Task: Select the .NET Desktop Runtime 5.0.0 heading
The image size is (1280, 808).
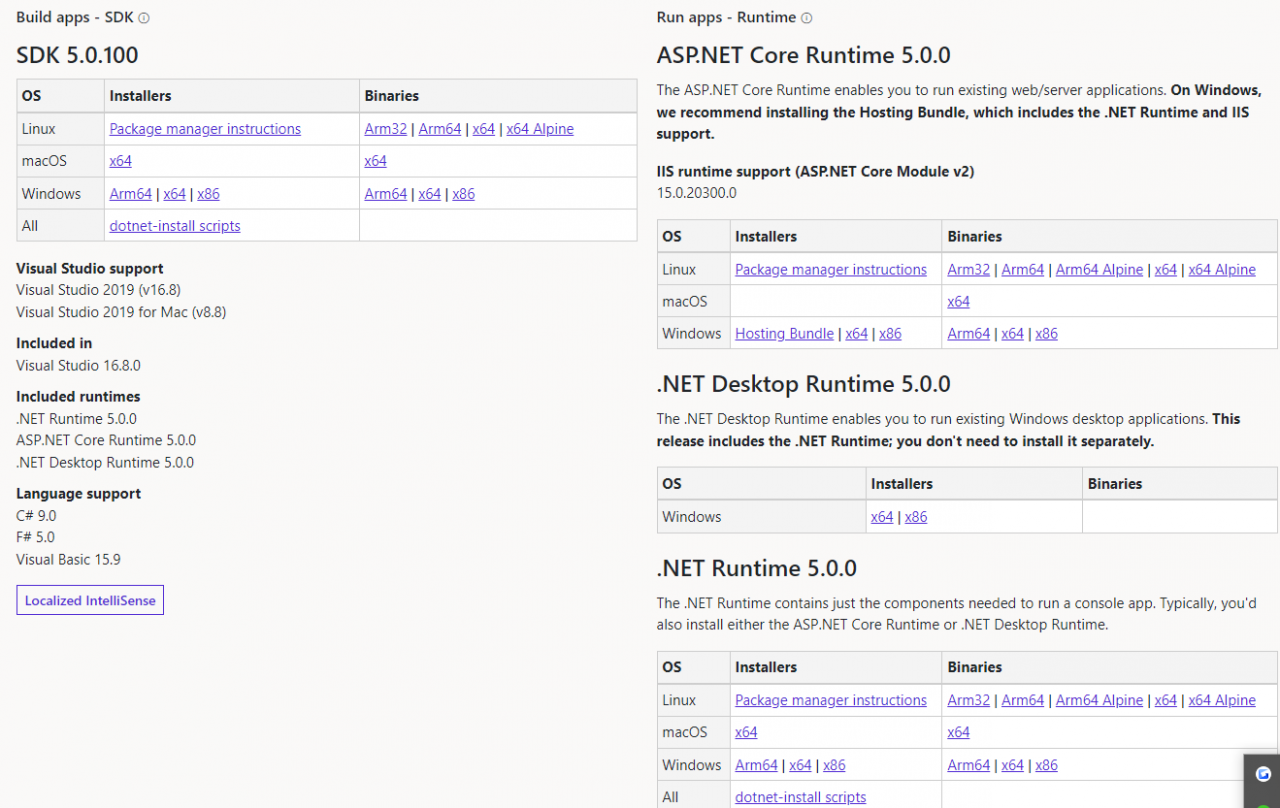Action: 804,384
